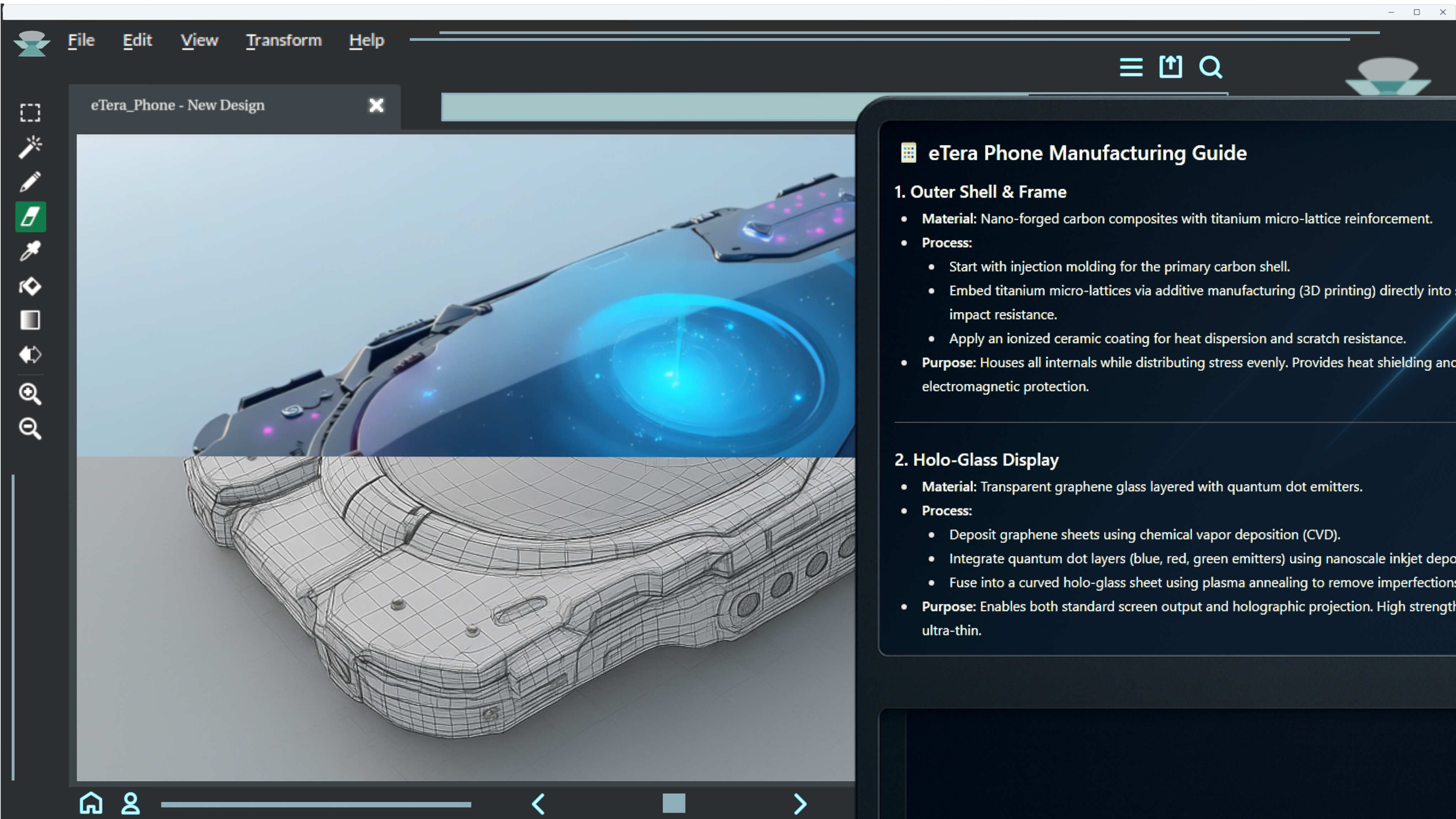This screenshot has height=819, width=1456.
Task: Select the rectangular selection tool
Action: coord(30,112)
